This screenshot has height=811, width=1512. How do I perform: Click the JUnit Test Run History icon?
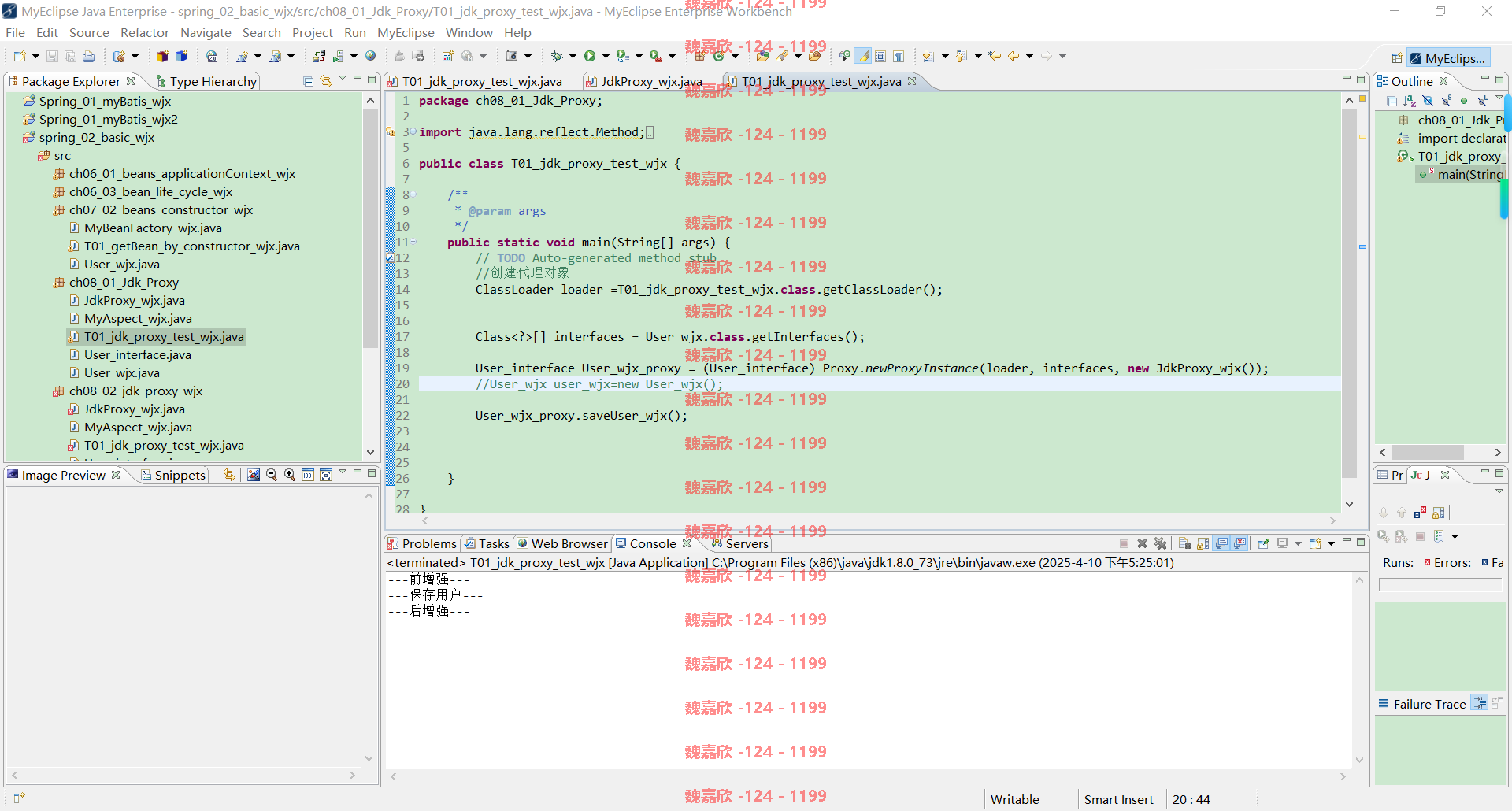(x=1439, y=536)
